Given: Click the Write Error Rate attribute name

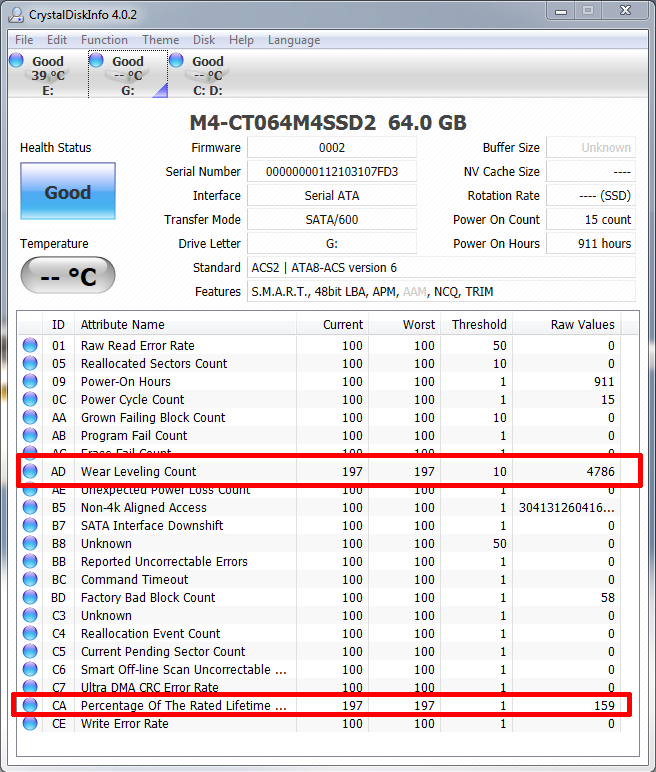Looking at the screenshot, I should pyautogui.click(x=125, y=724).
